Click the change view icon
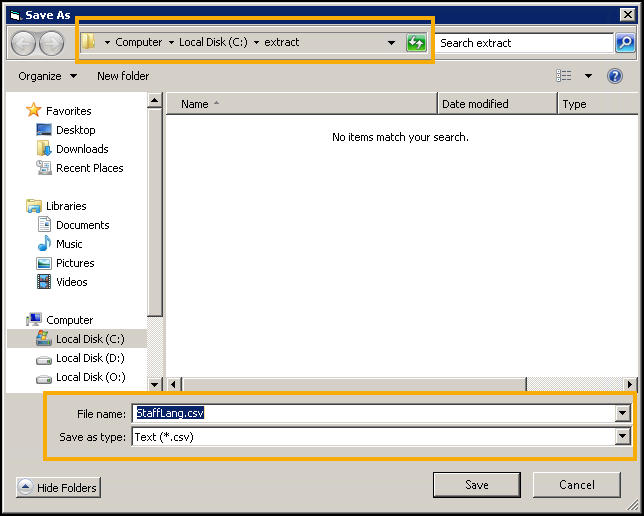Screen dimensions: 644x516 (x=564, y=76)
